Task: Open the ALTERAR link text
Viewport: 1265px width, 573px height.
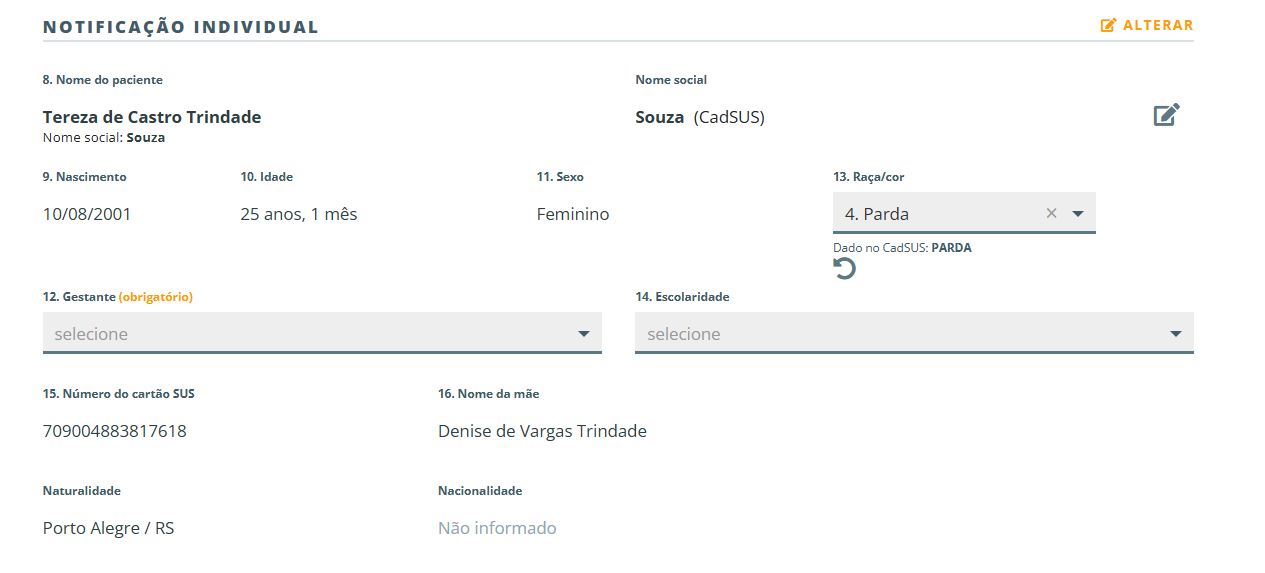Action: 1158,25
